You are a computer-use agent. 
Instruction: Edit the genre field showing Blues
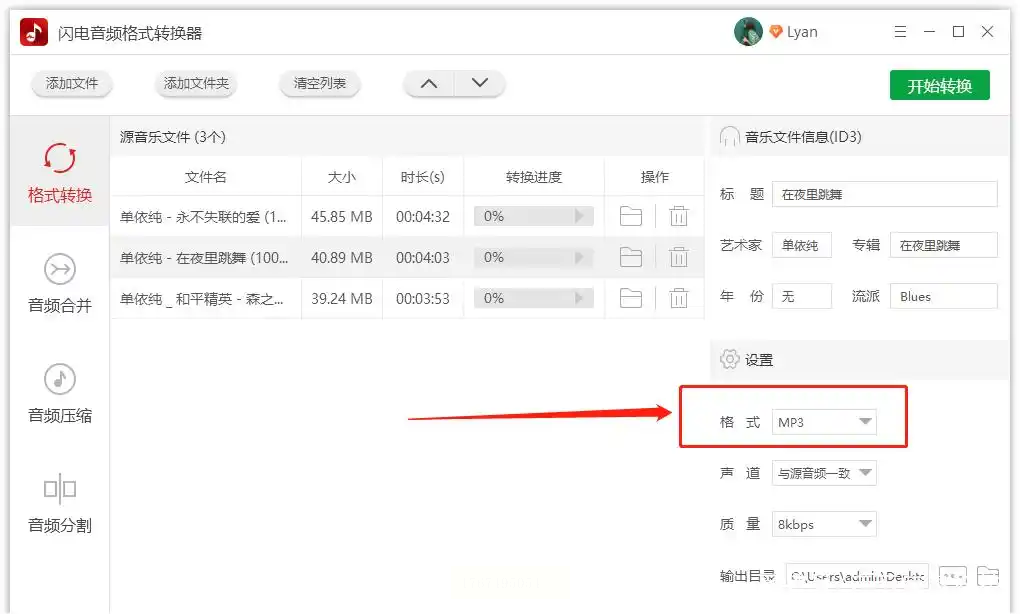click(x=943, y=296)
